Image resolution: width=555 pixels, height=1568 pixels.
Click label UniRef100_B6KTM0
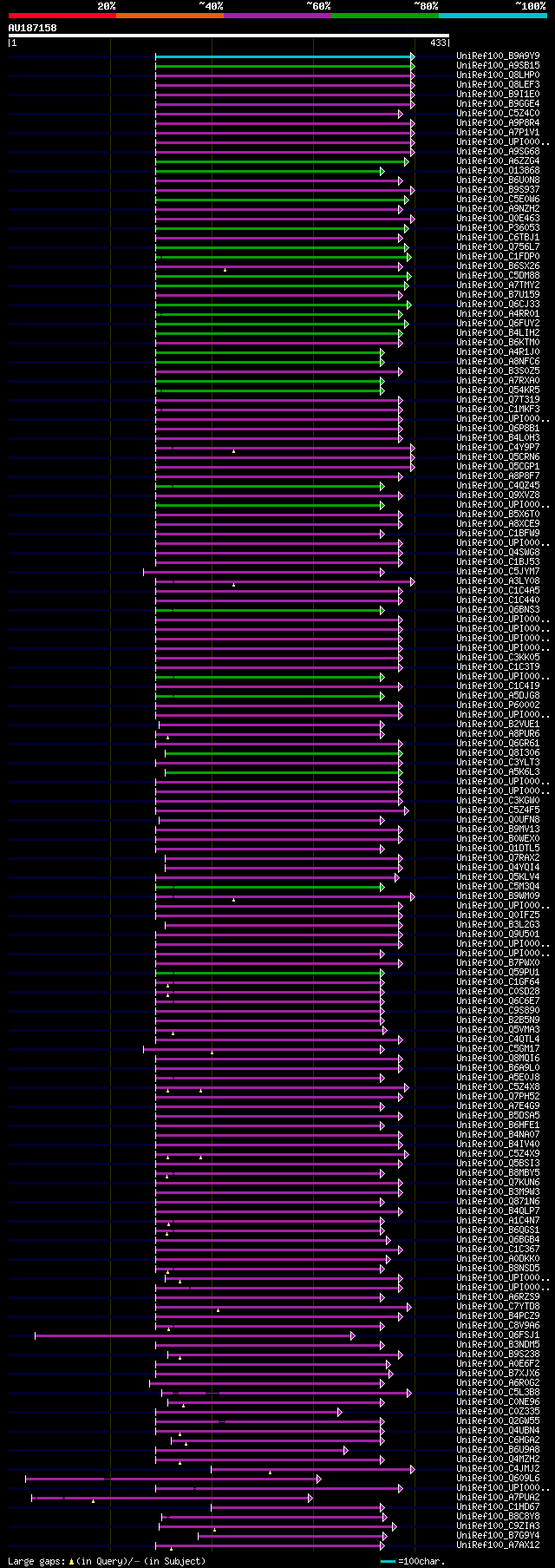coord(498,343)
